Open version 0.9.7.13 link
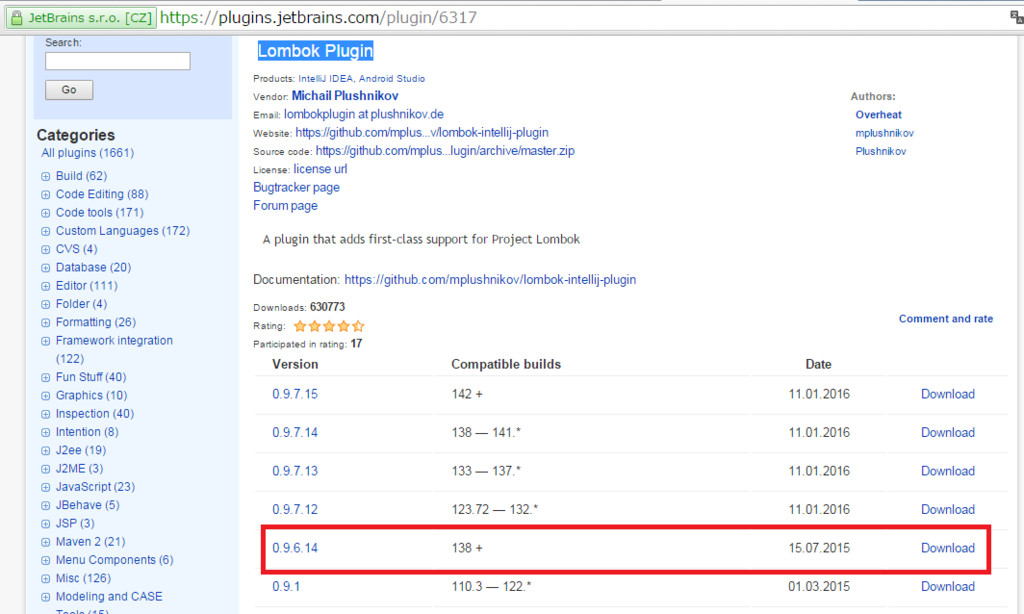This screenshot has height=614, width=1024. click(x=295, y=471)
